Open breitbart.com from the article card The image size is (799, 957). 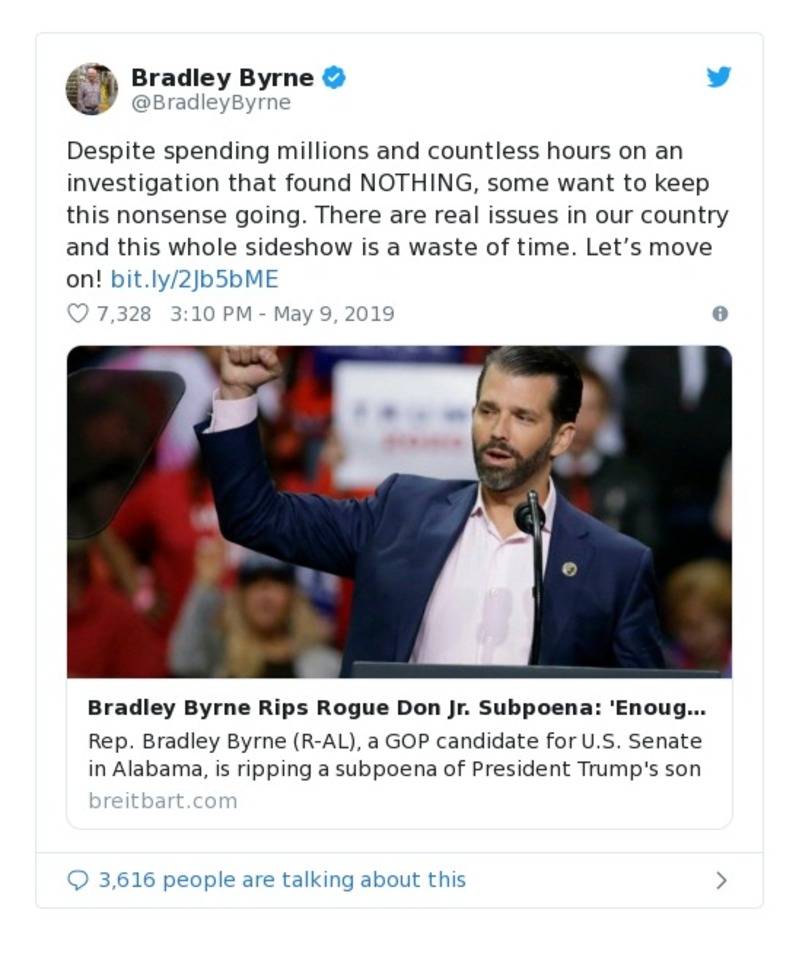point(161,800)
